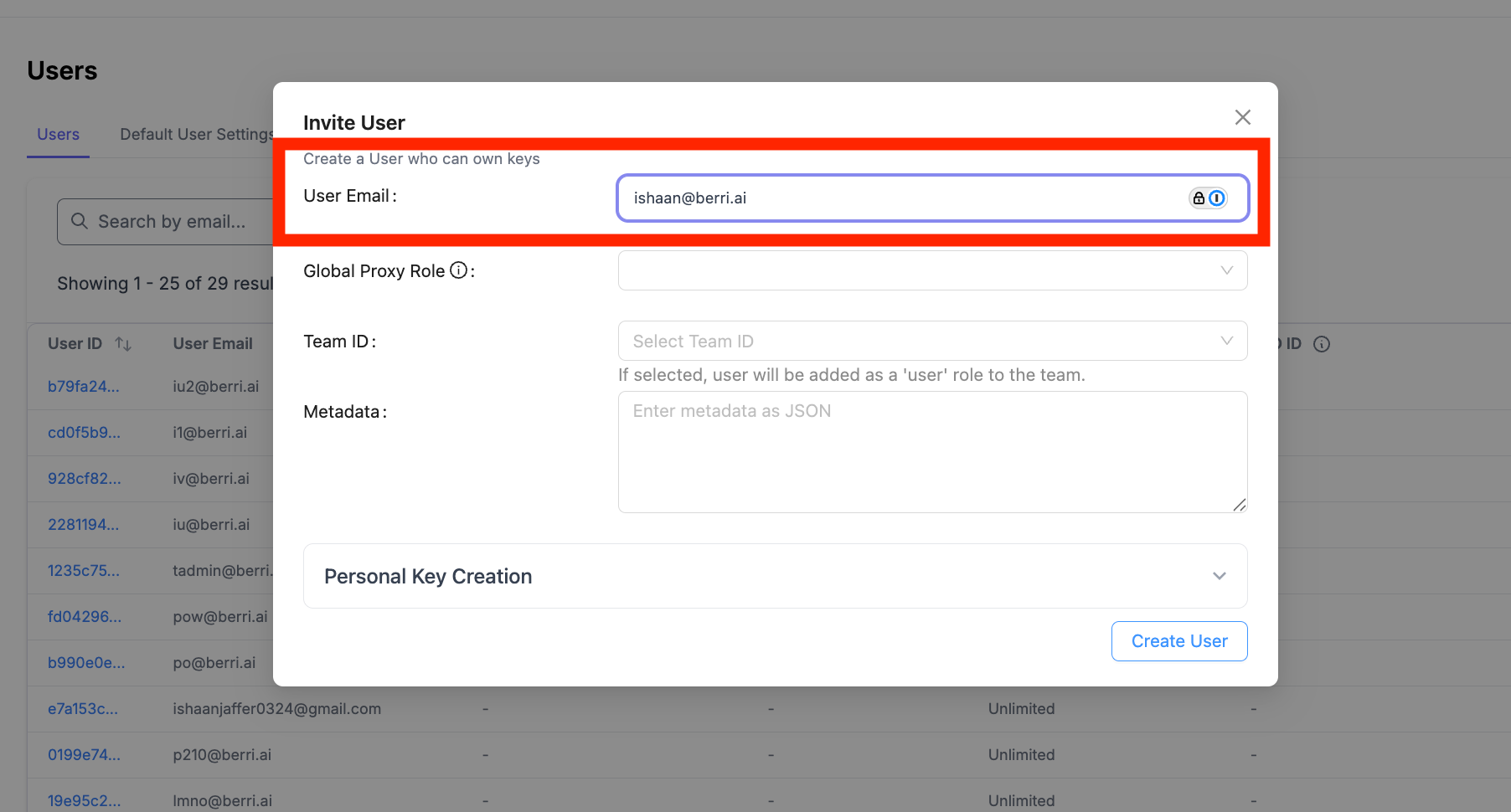Click the Metadata JSON text area
The width and height of the screenshot is (1511, 812).
pyautogui.click(x=932, y=452)
